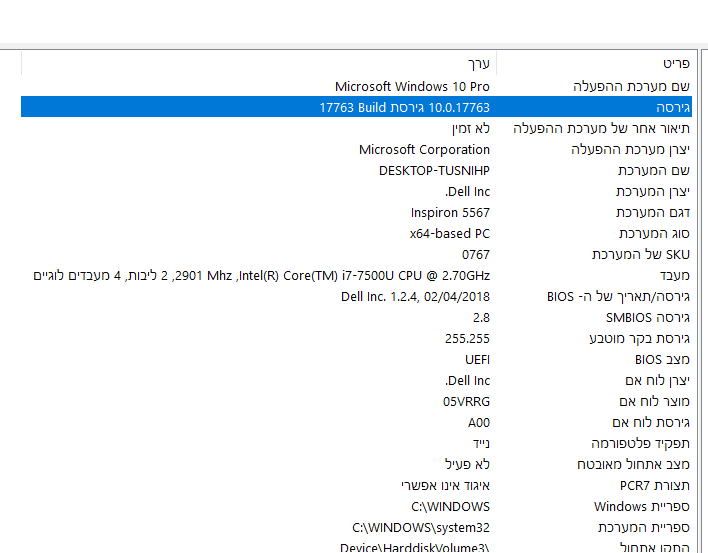
Task: Click the 'לא פעיל' value
Action: 467,465
